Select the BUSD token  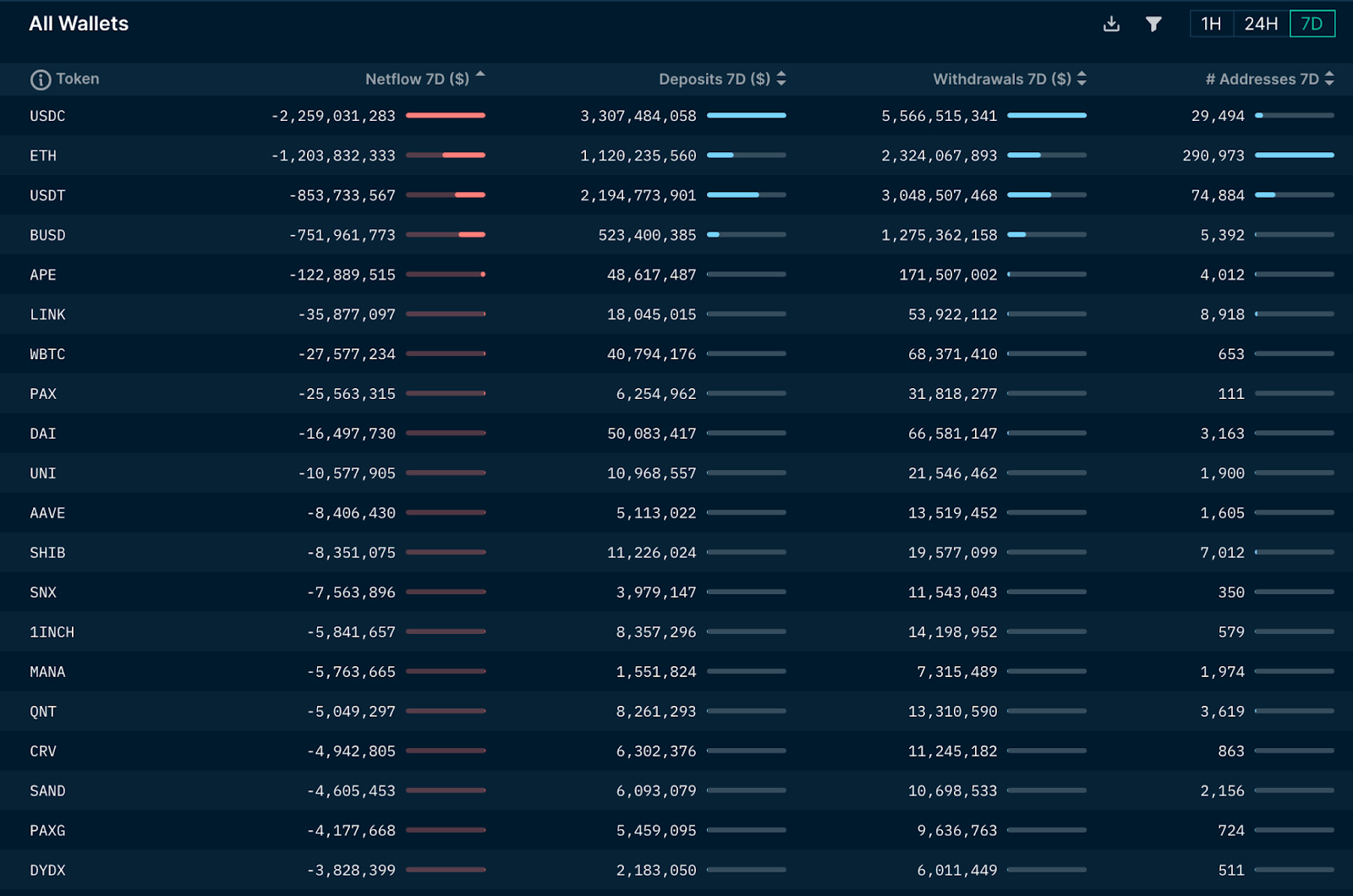pyautogui.click(x=47, y=235)
